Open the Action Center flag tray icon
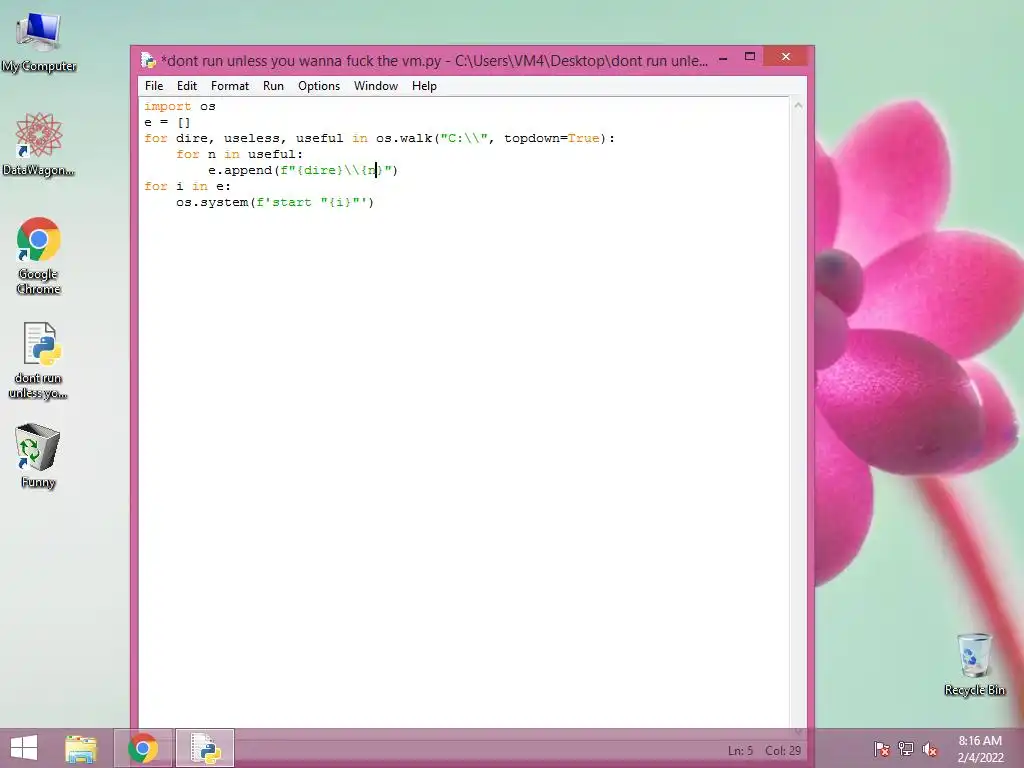The width and height of the screenshot is (1024, 768). click(x=882, y=749)
